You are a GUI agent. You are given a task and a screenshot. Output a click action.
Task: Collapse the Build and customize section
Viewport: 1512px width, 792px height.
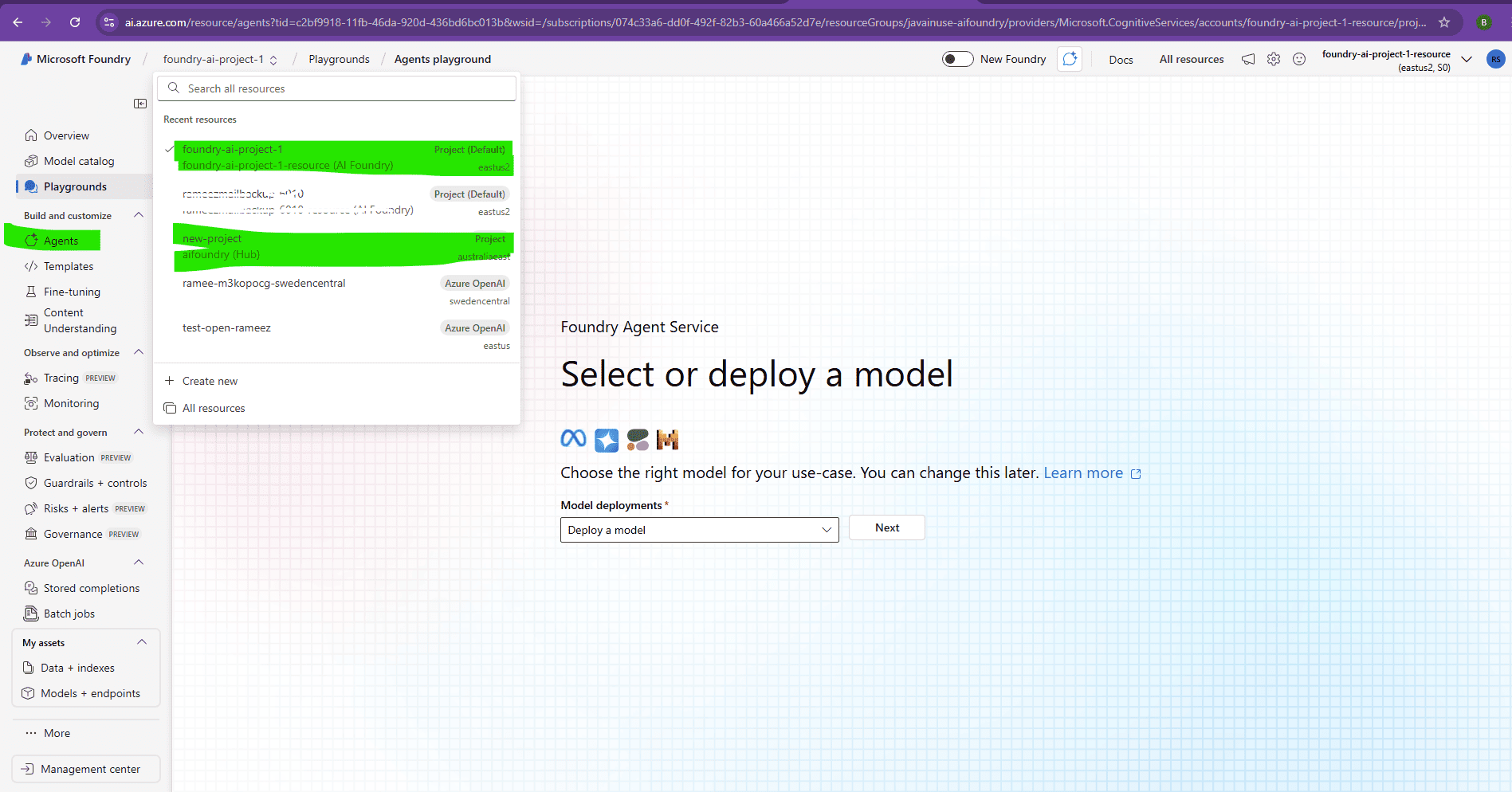click(139, 215)
